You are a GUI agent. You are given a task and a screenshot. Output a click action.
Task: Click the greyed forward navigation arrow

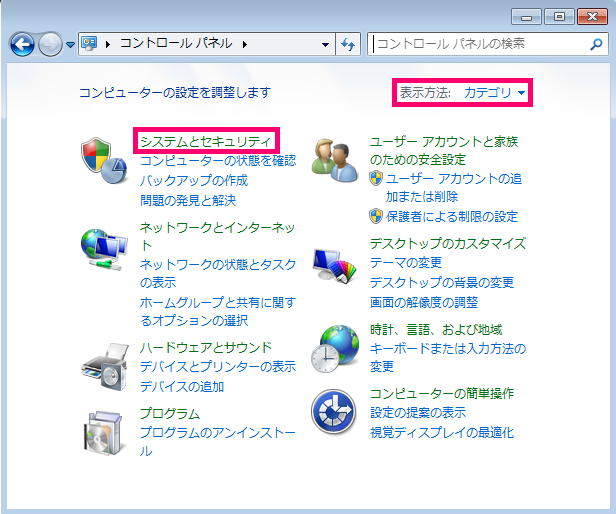(50, 44)
